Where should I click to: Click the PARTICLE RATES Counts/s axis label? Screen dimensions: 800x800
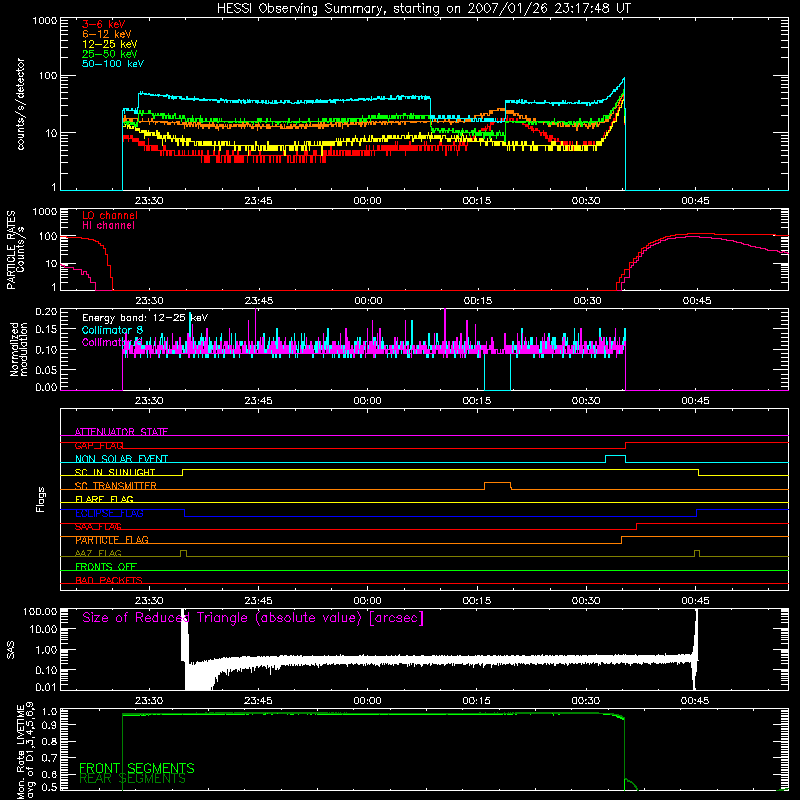[15, 250]
